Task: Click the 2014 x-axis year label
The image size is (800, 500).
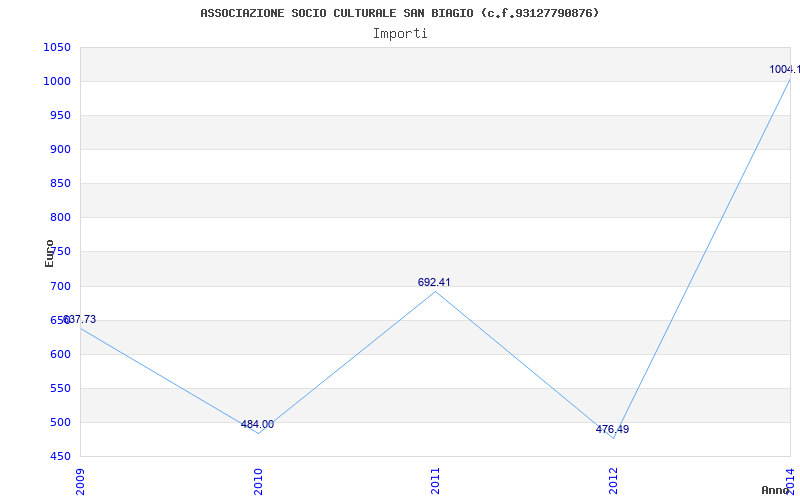Action: tap(791, 481)
